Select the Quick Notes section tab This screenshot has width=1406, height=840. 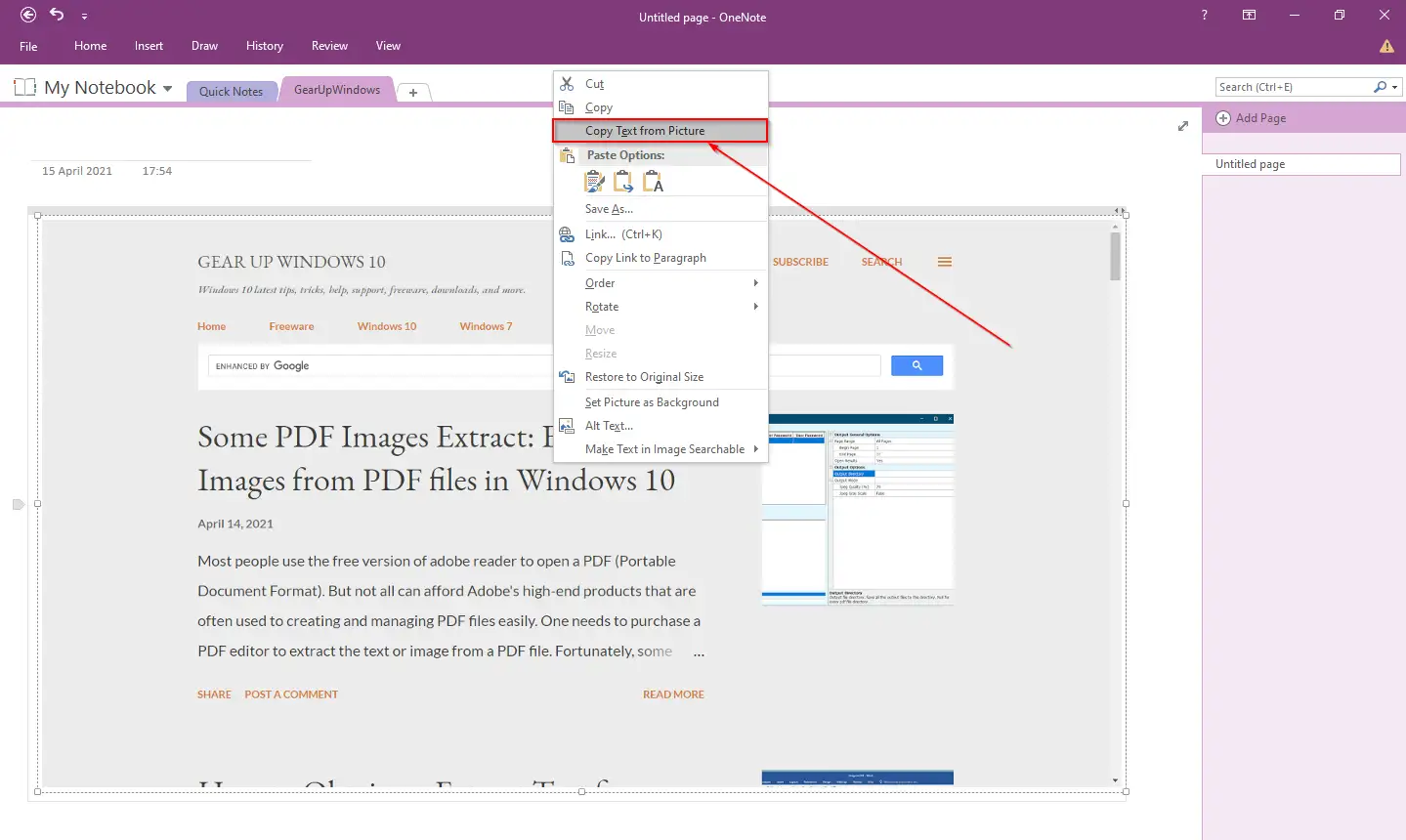[x=231, y=91]
